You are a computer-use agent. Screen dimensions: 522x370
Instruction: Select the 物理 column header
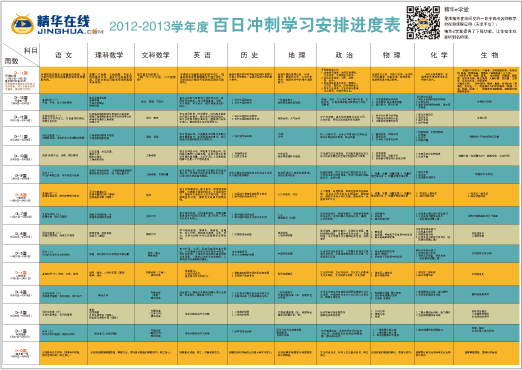[x=392, y=55]
